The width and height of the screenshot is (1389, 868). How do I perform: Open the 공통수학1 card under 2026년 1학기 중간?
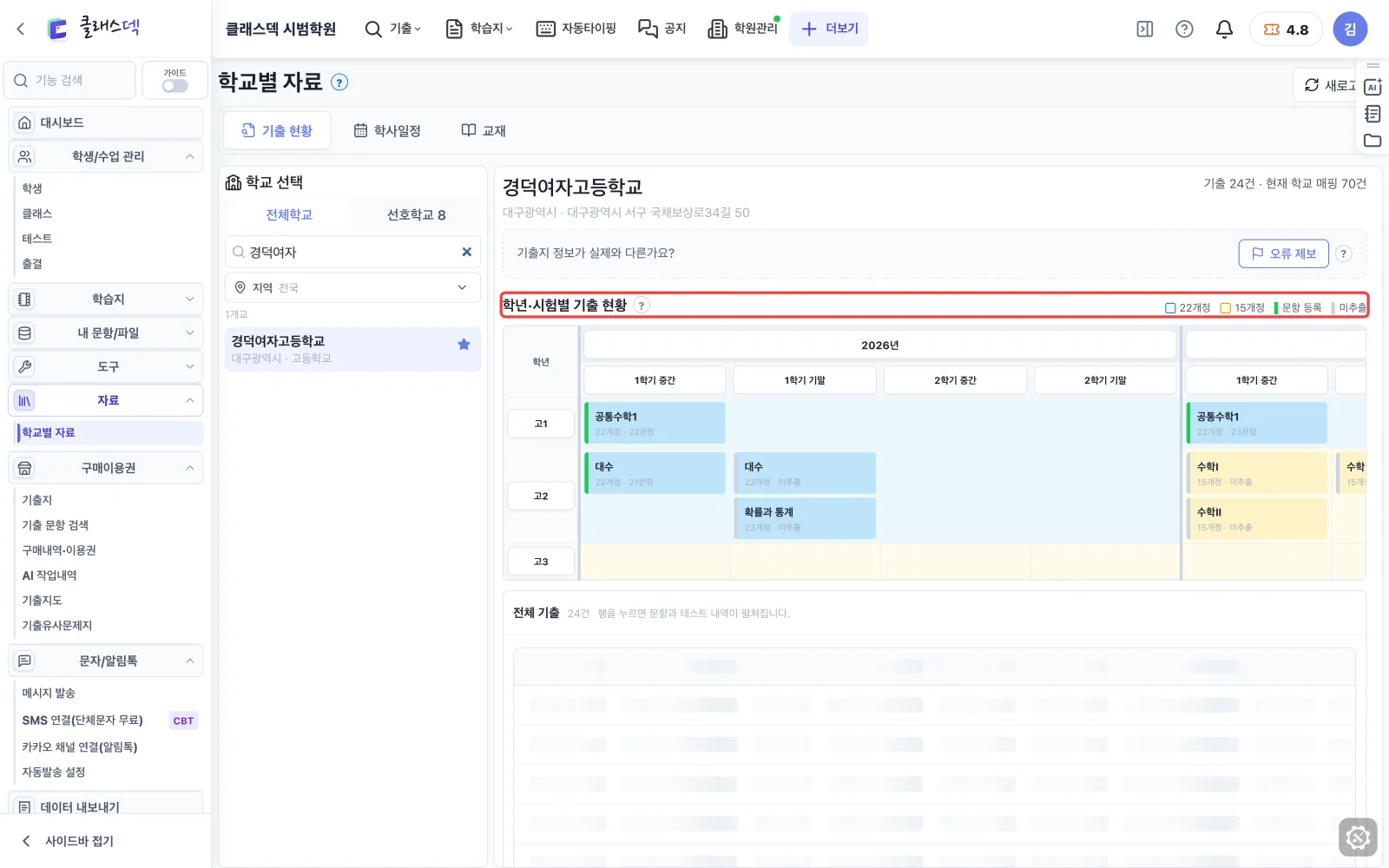(x=655, y=423)
